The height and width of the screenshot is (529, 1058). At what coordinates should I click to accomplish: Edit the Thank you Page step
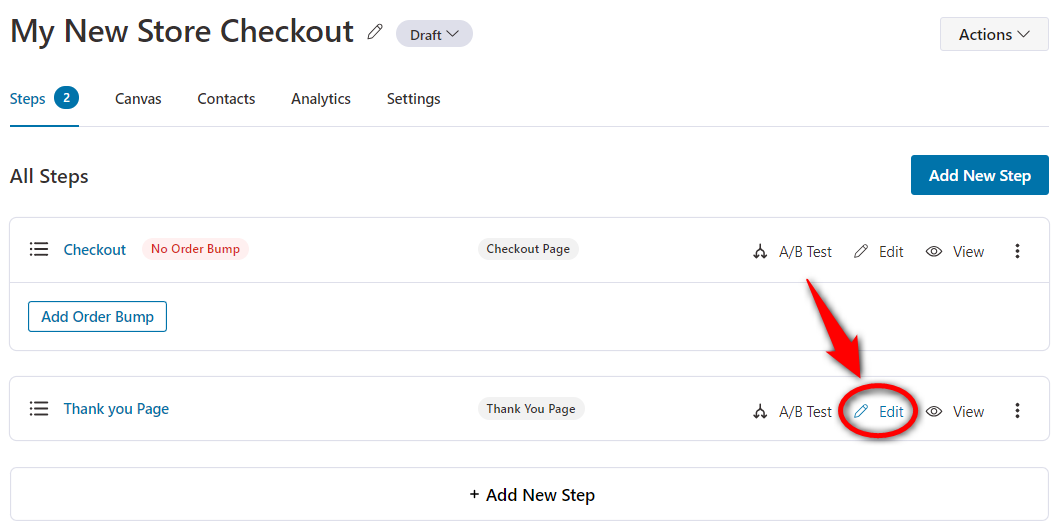(879, 411)
